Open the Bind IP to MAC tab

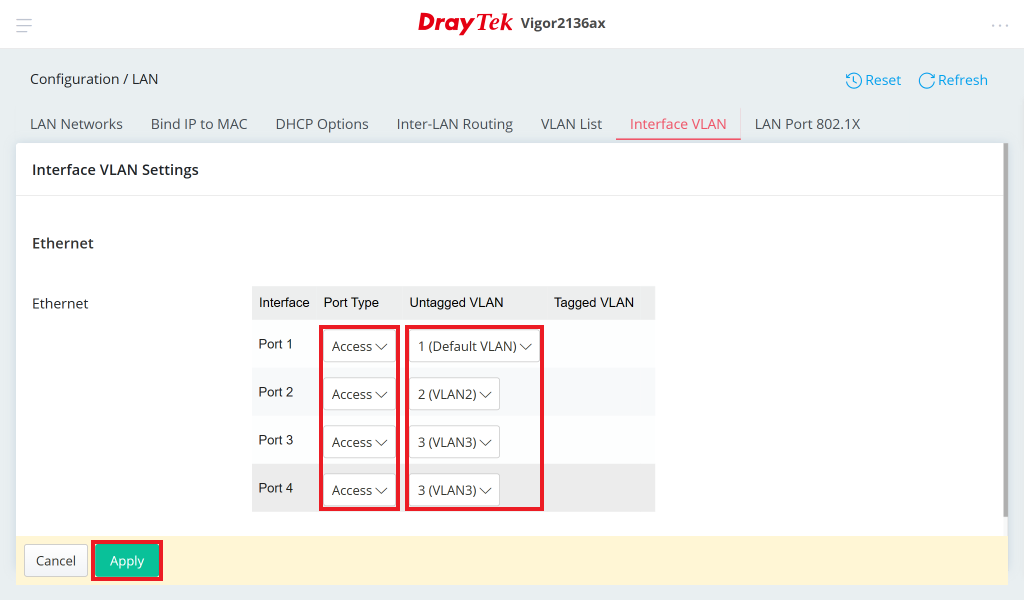click(199, 124)
